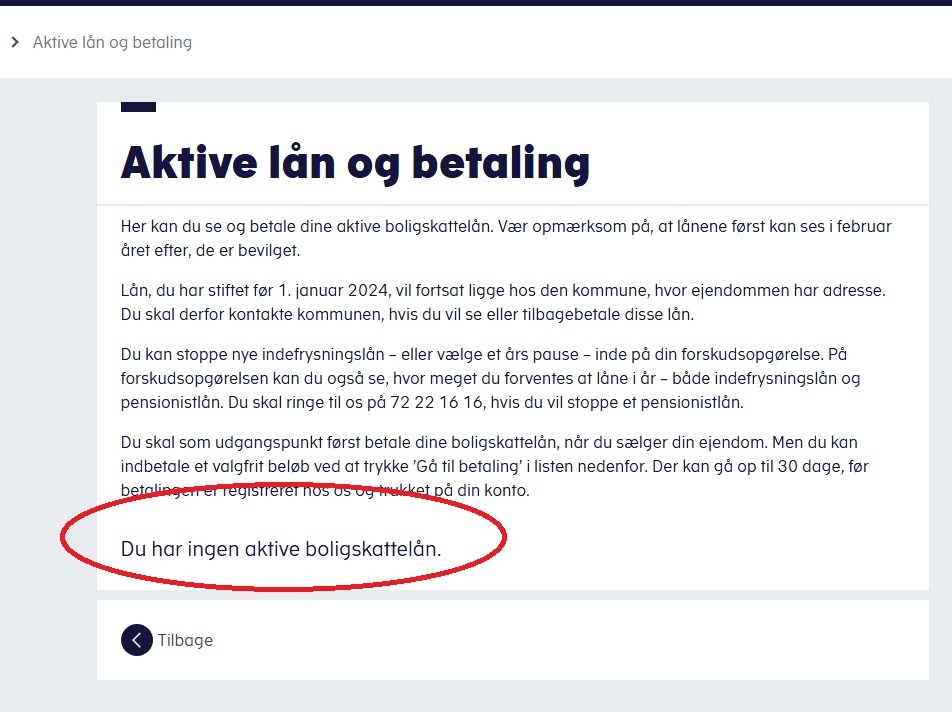Image resolution: width=952 pixels, height=712 pixels.
Task: Click the breadcrumb chevron arrow icon
Action: (x=16, y=42)
